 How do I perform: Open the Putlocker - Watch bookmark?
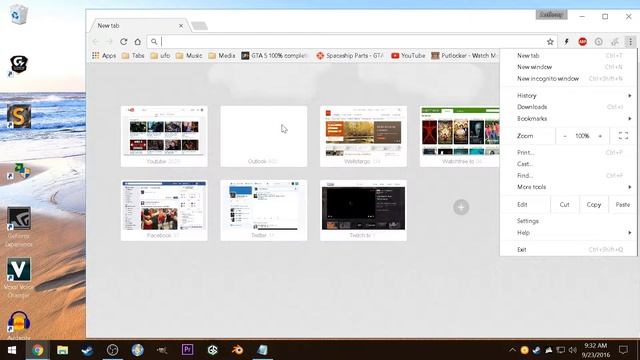(464, 56)
